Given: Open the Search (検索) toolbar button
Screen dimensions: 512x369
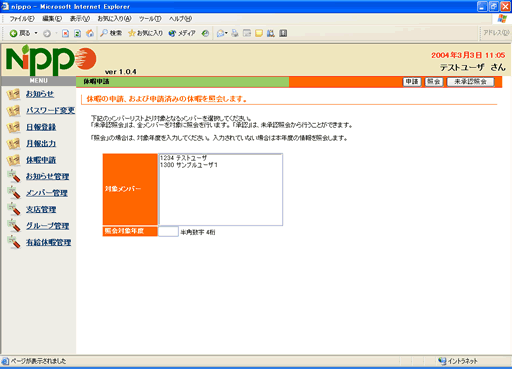Looking at the screenshot, I should coord(111,33).
